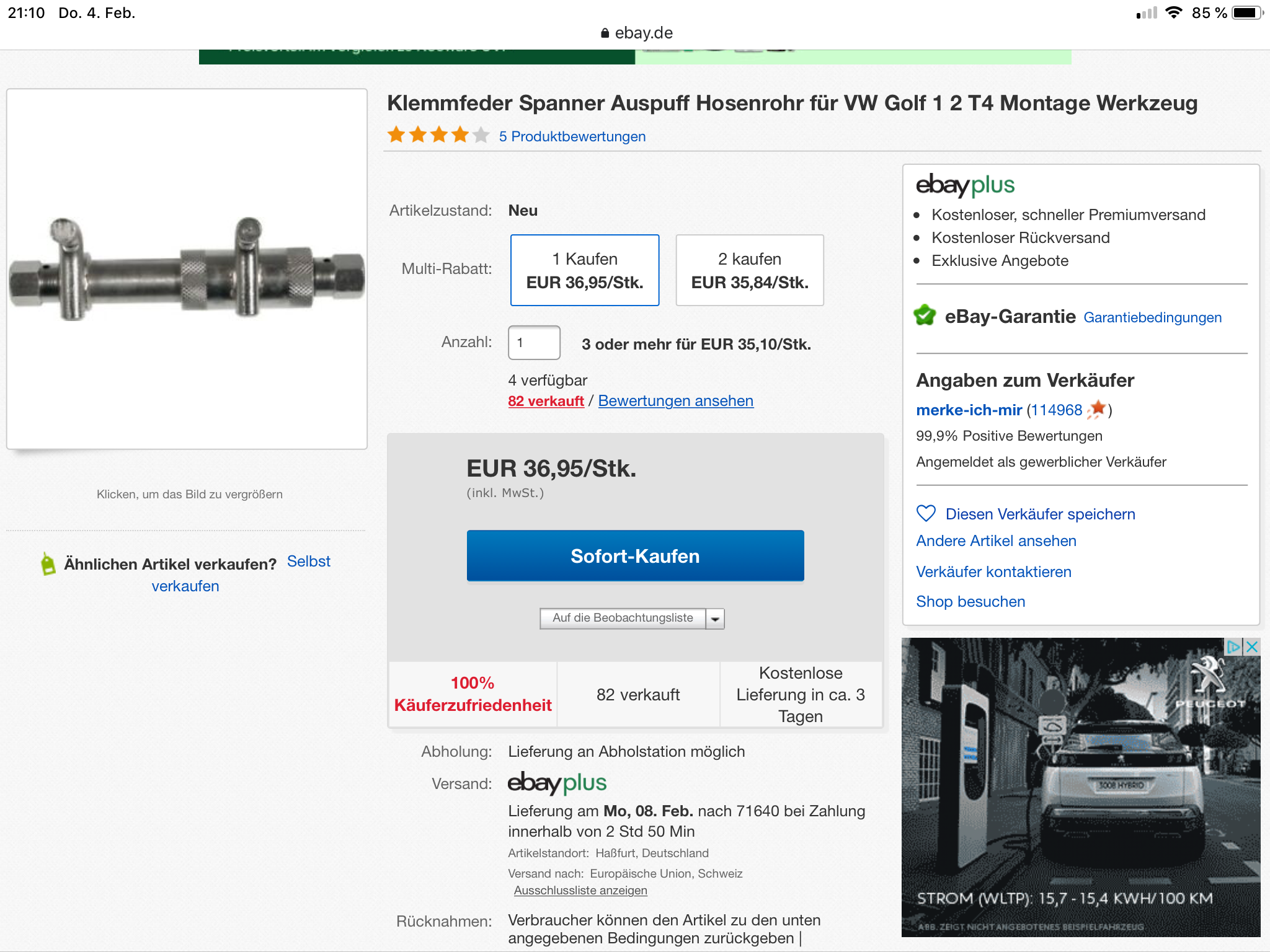Close the Peugeot ad with X icon
The width and height of the screenshot is (1270, 952).
pyautogui.click(x=1252, y=647)
